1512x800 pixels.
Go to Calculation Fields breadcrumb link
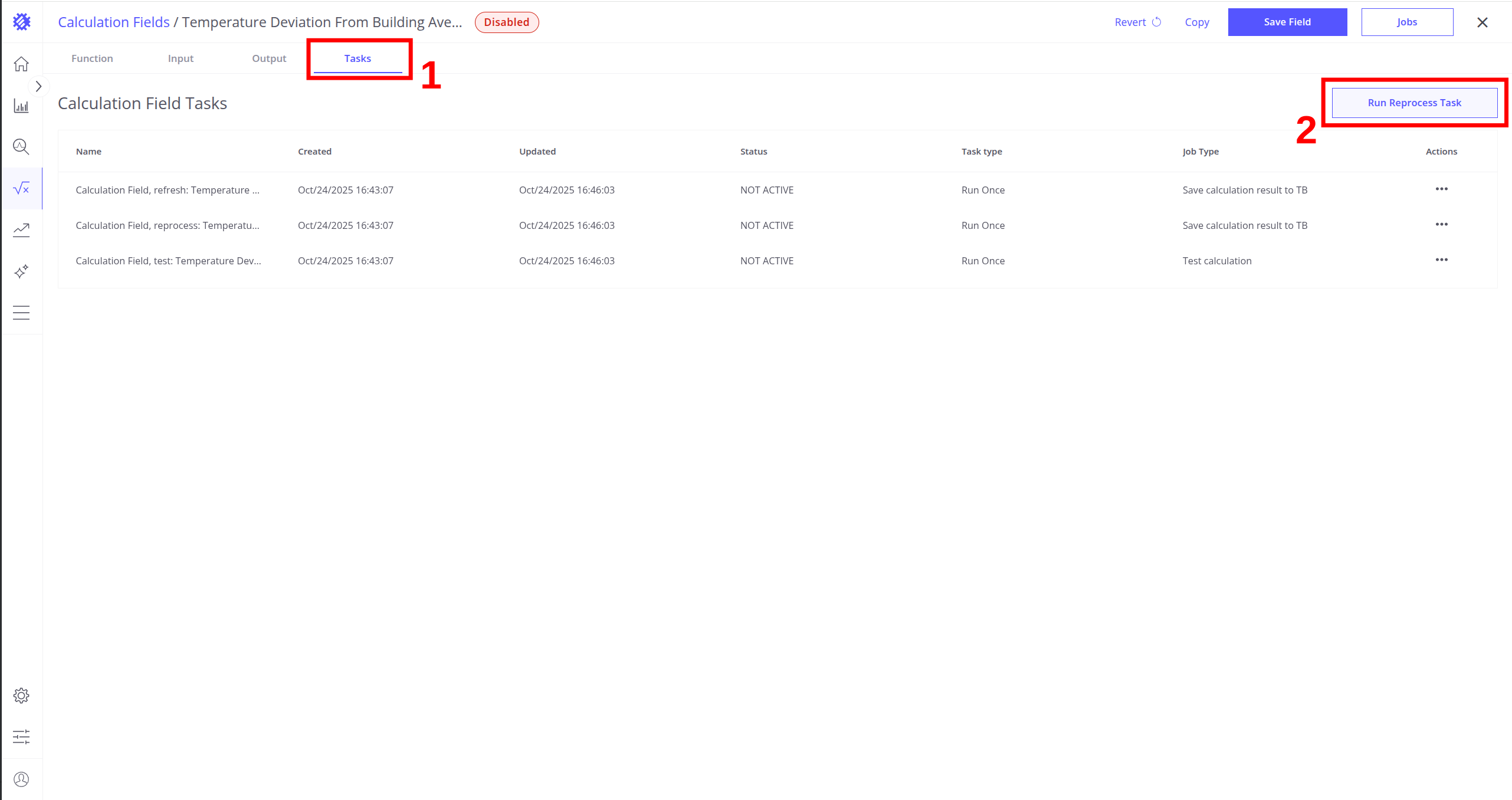114,22
